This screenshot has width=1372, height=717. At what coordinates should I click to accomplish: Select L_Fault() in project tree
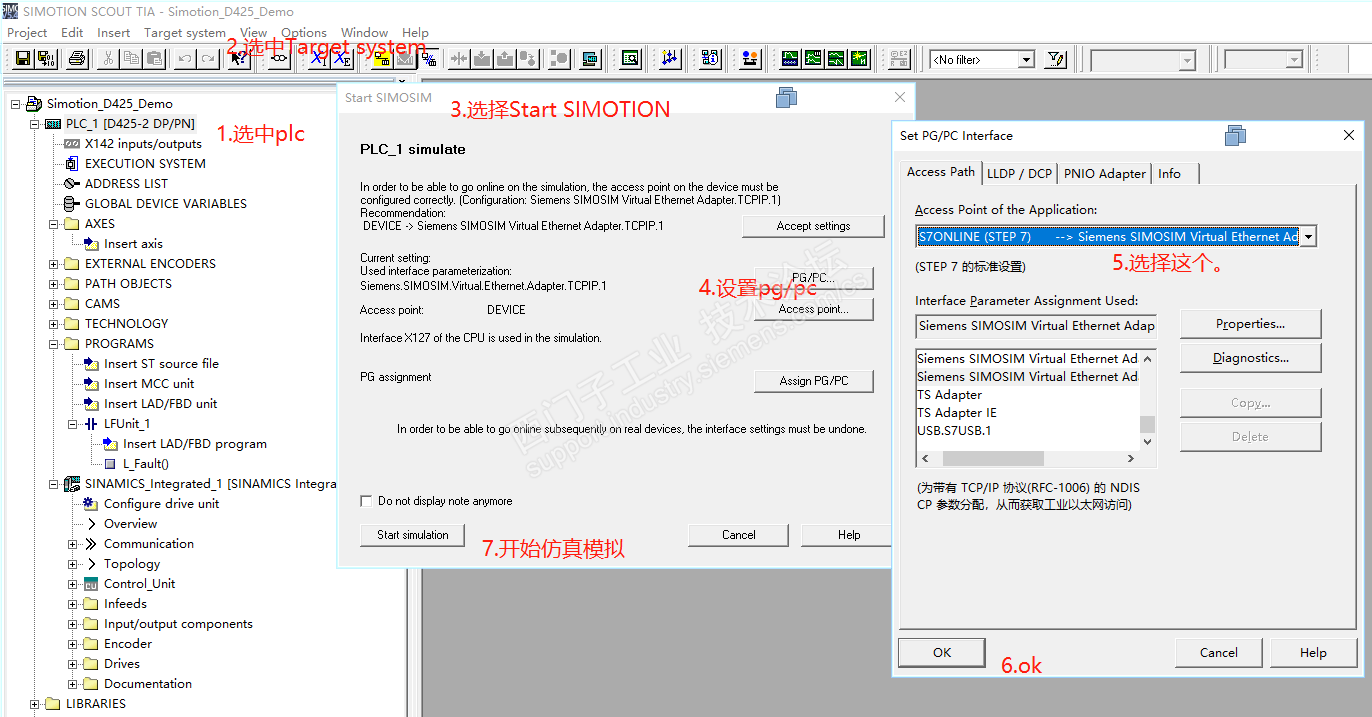(145, 463)
